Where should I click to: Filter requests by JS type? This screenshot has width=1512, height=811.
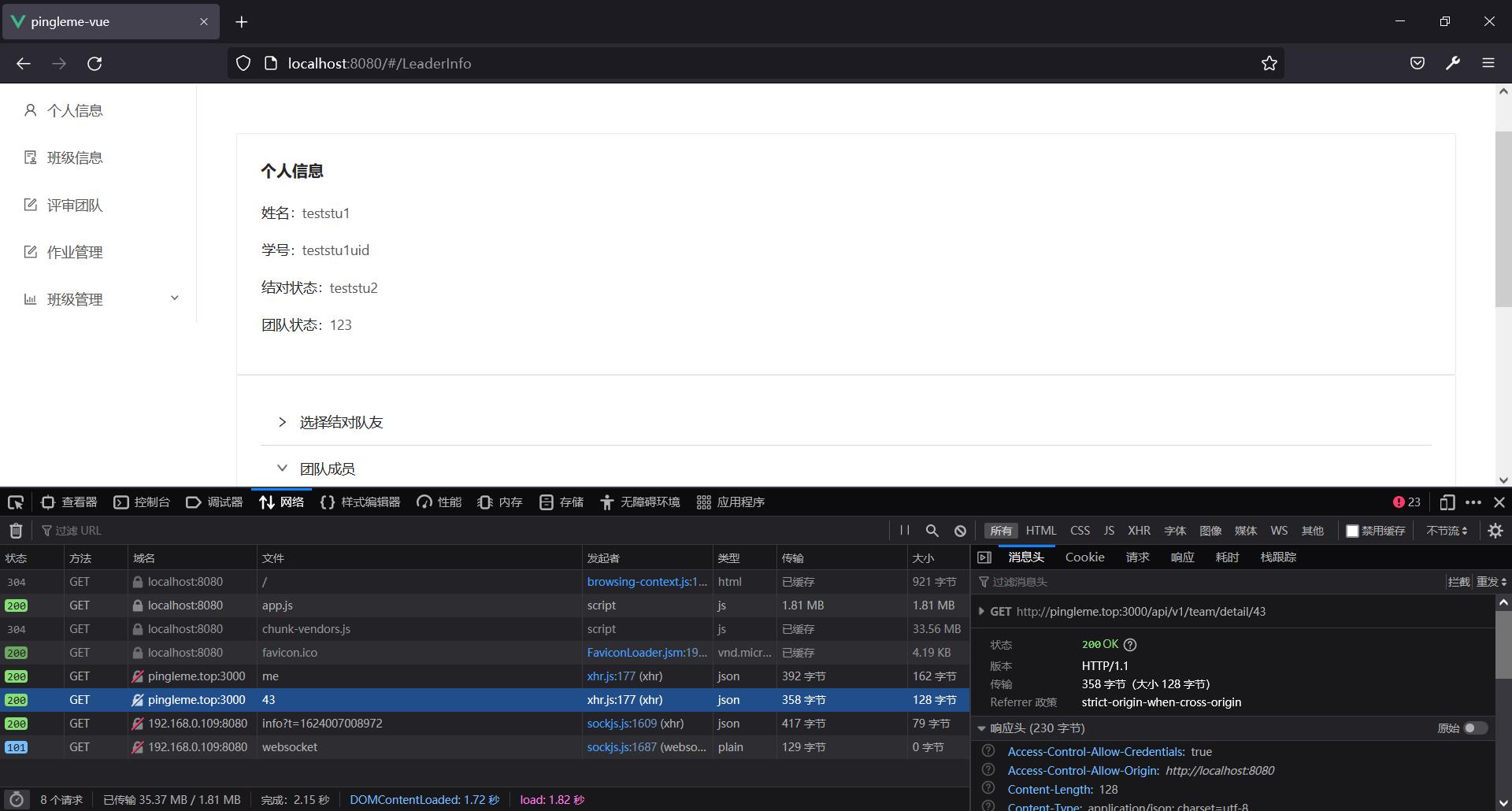click(x=1109, y=531)
